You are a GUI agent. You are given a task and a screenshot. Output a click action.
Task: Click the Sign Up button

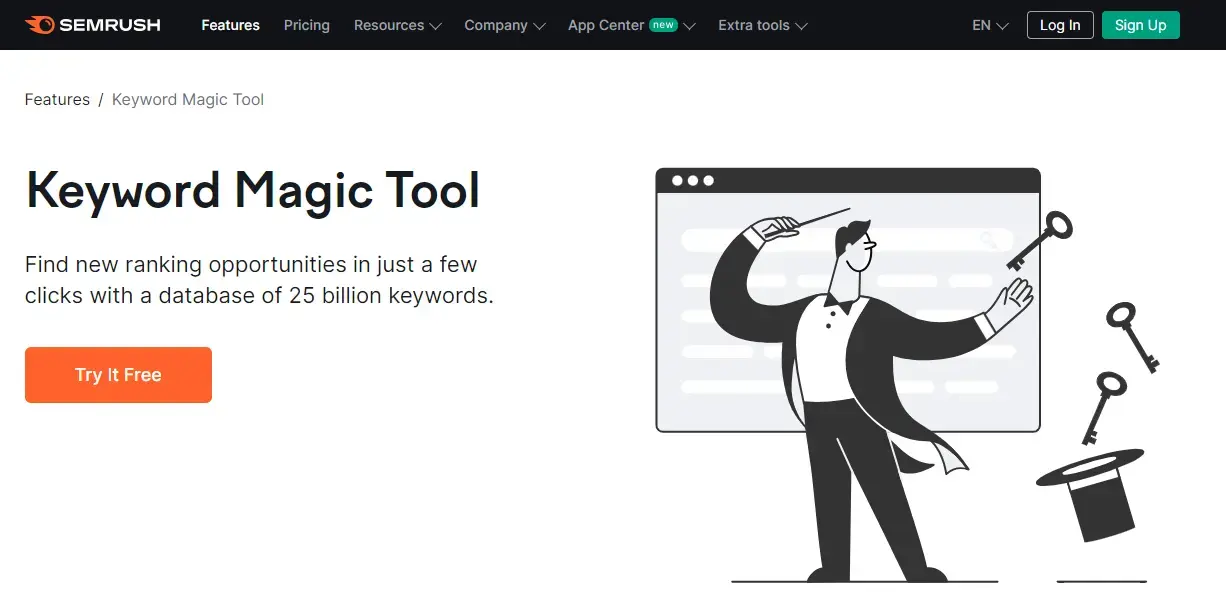[x=1141, y=24]
